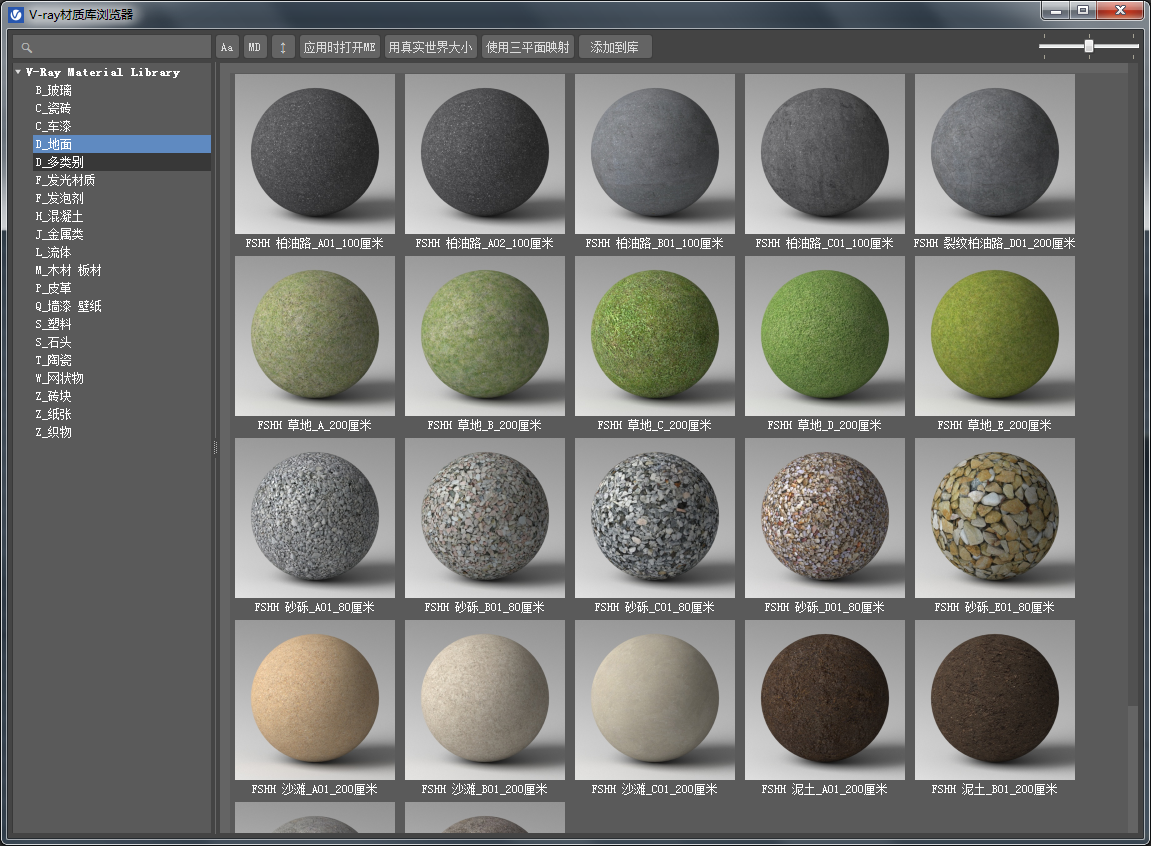Toggle the Aa case-sensitive search button
The image size is (1151, 846).
pos(227,47)
